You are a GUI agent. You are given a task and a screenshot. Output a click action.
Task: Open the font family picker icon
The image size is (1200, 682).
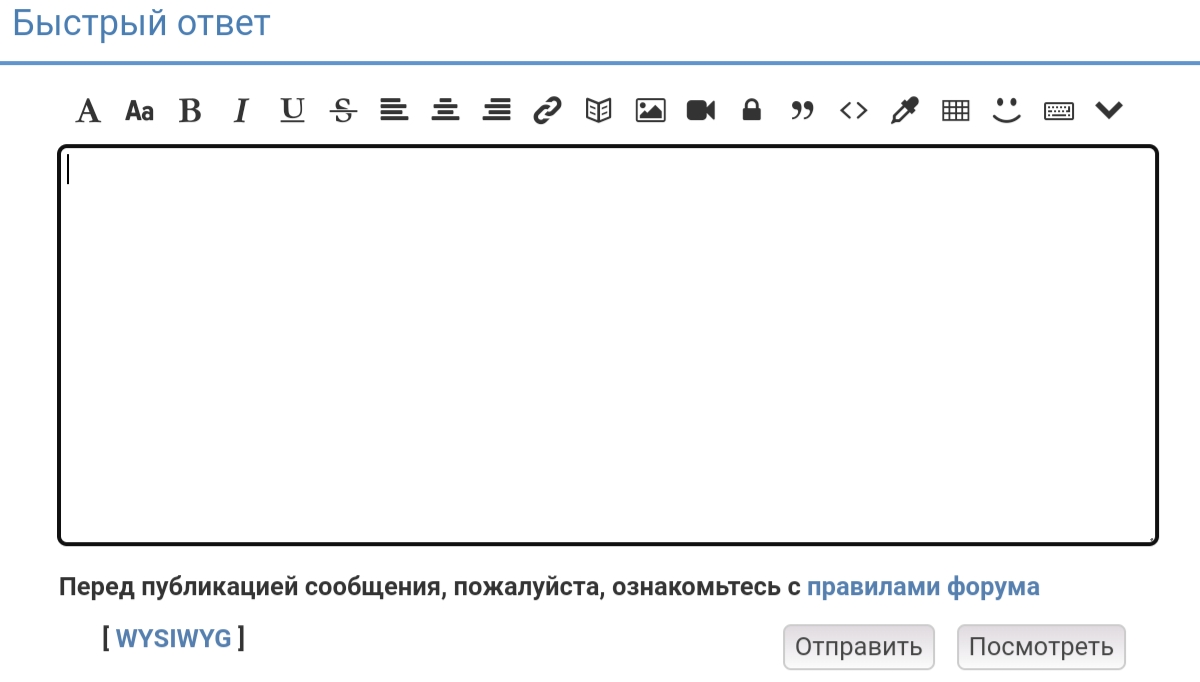pos(89,111)
